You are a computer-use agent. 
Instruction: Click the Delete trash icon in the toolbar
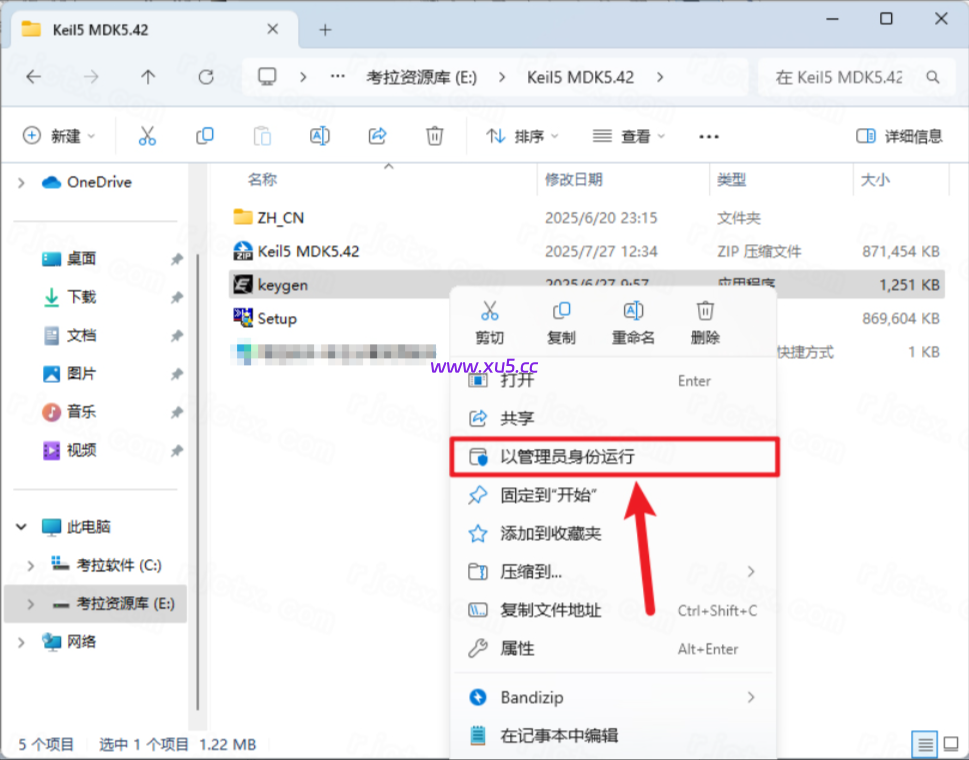(x=434, y=135)
